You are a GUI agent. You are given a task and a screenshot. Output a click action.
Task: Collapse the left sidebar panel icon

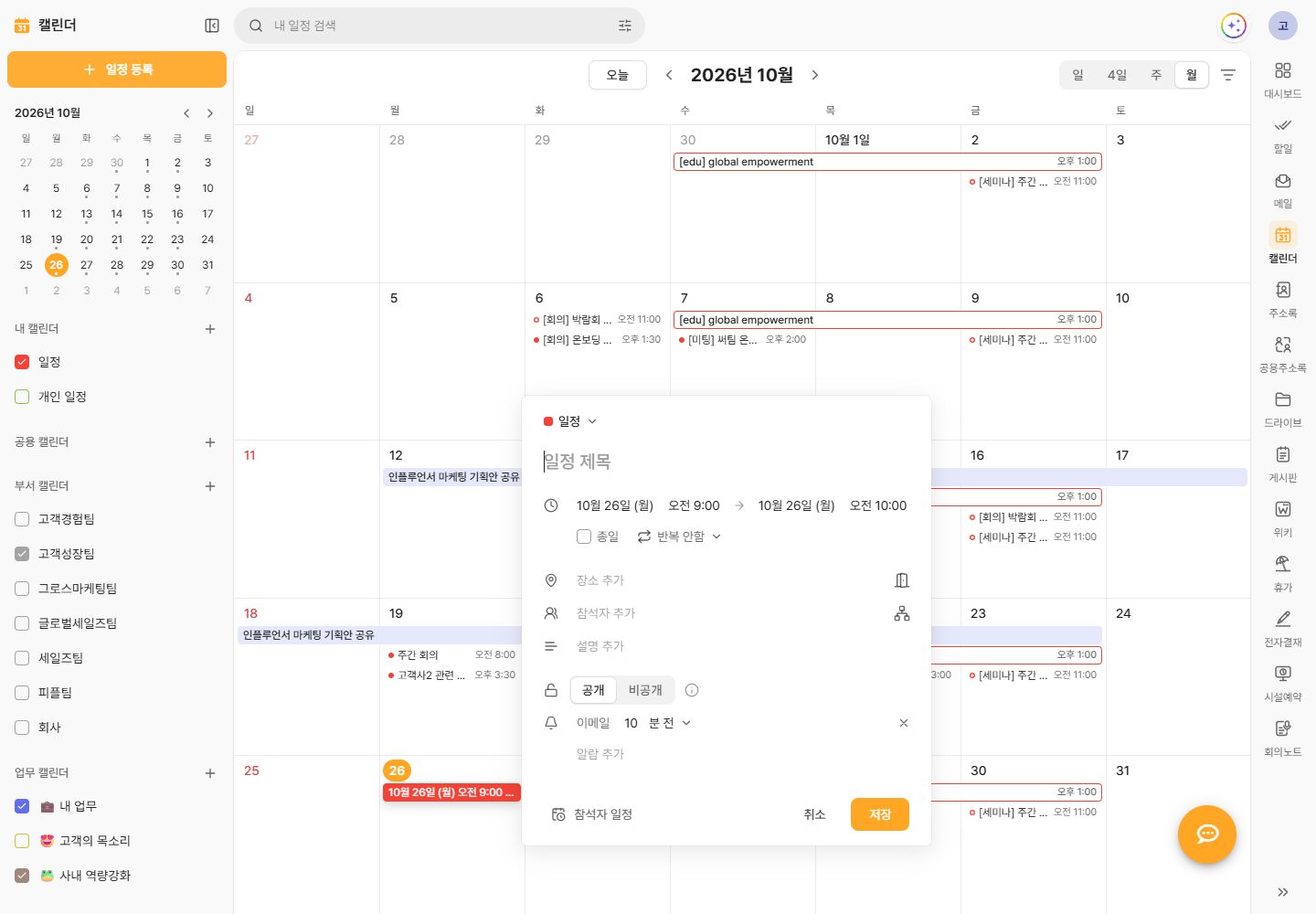[212, 26]
